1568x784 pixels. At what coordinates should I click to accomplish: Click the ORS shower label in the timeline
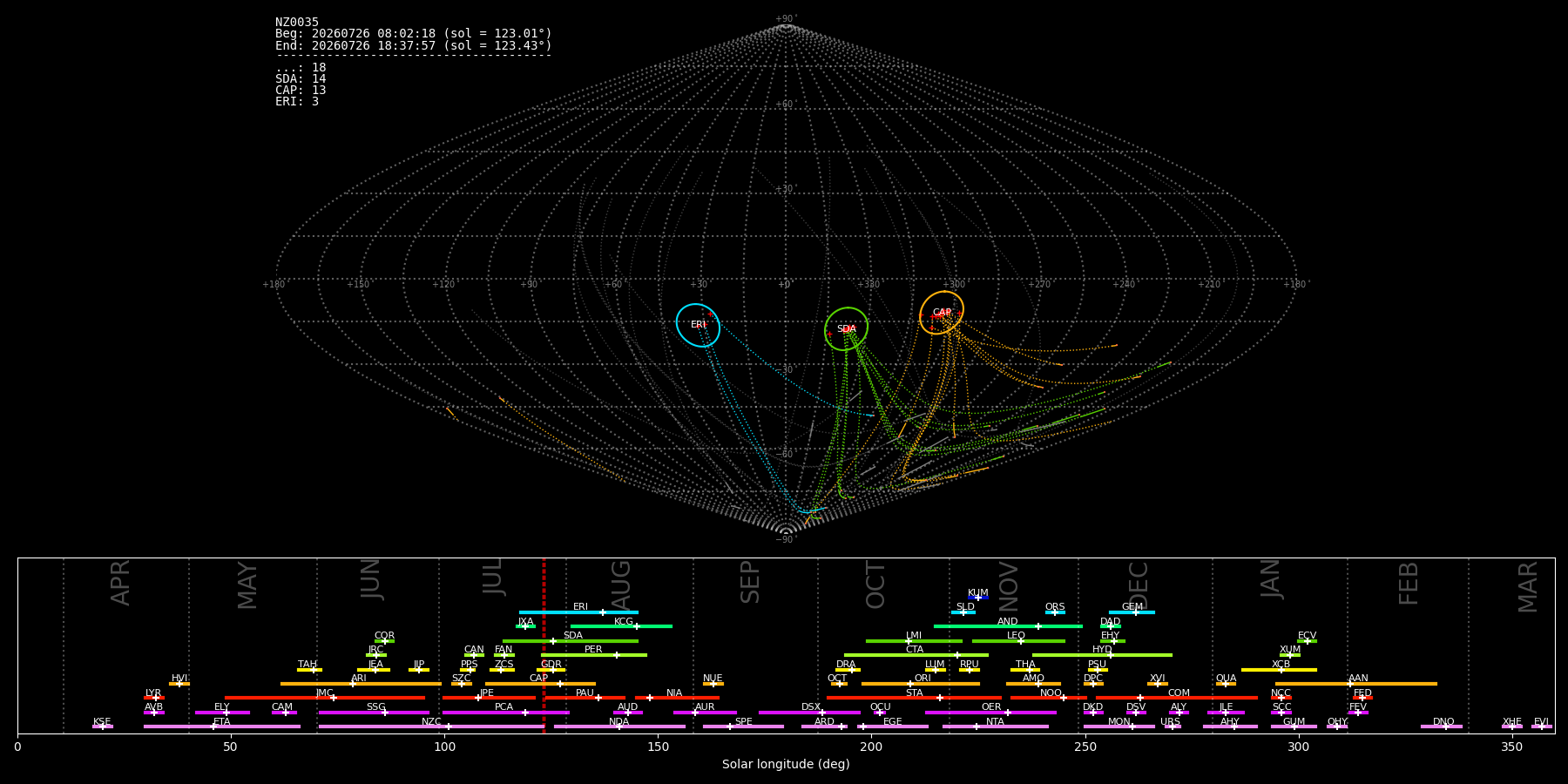(x=1055, y=607)
